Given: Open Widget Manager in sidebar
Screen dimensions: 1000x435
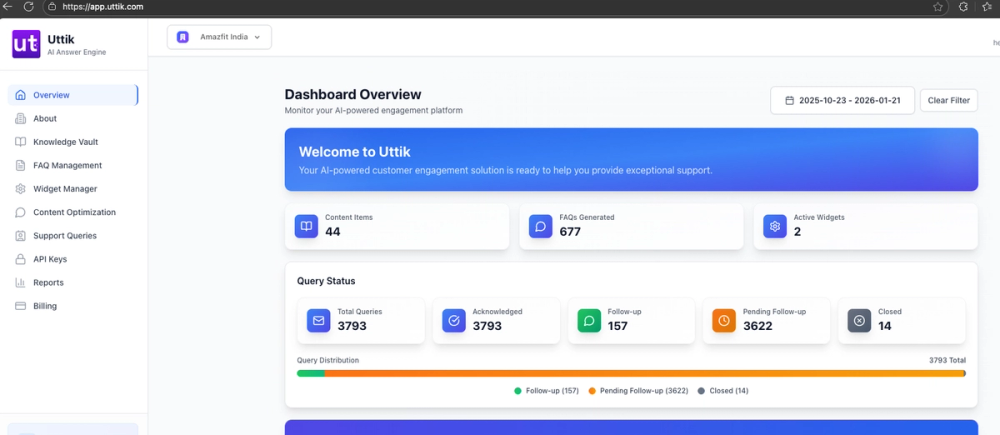Looking at the screenshot, I should tap(73, 189).
